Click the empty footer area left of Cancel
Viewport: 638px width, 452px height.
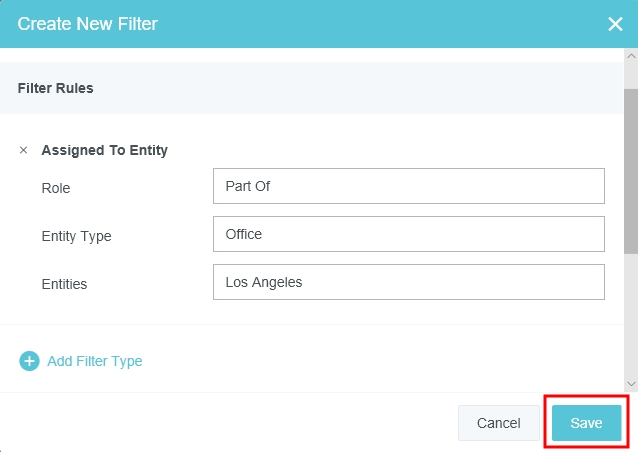click(230, 423)
